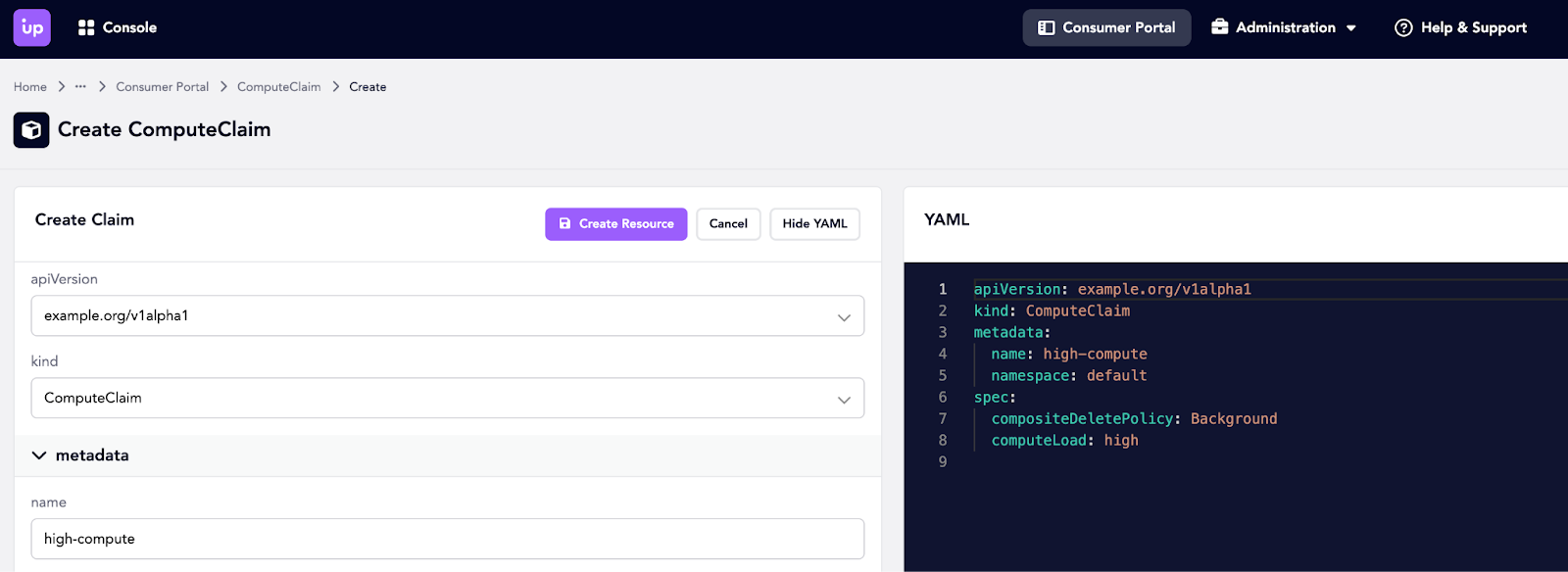Click Hide YAML button
1568x572 pixels.
point(814,223)
